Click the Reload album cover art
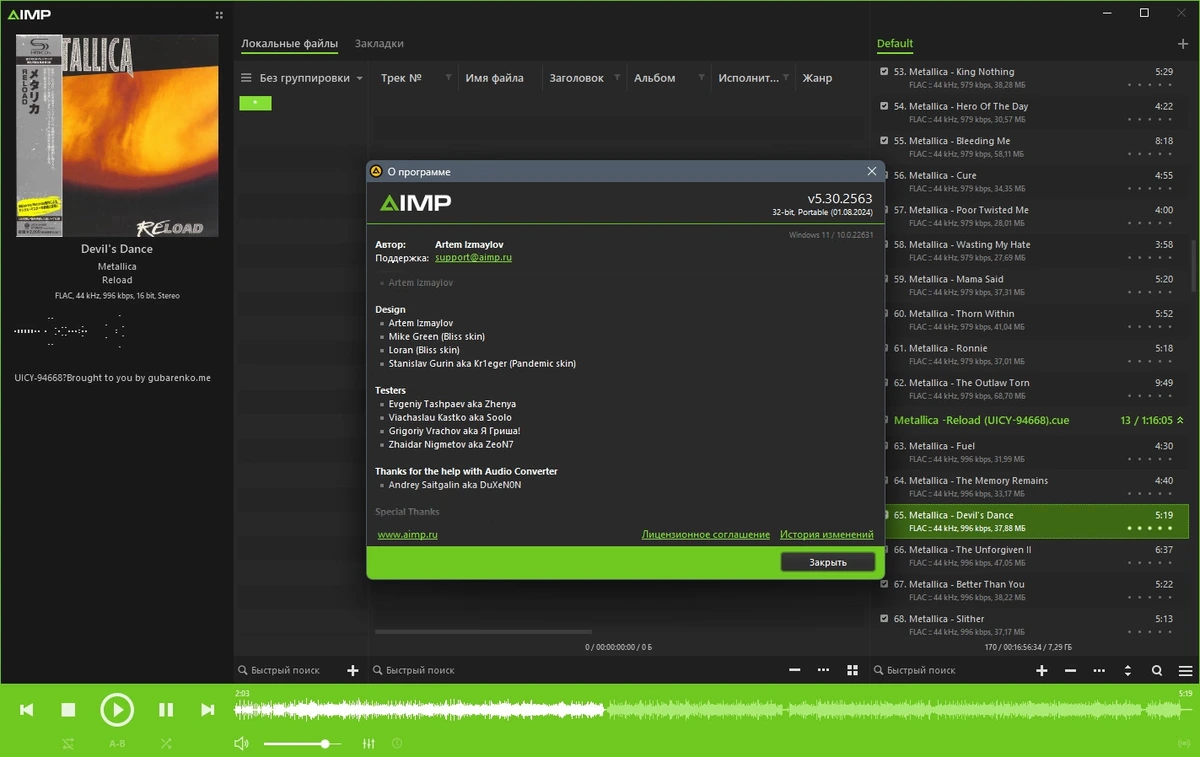This screenshot has height=757, width=1200. click(117, 136)
